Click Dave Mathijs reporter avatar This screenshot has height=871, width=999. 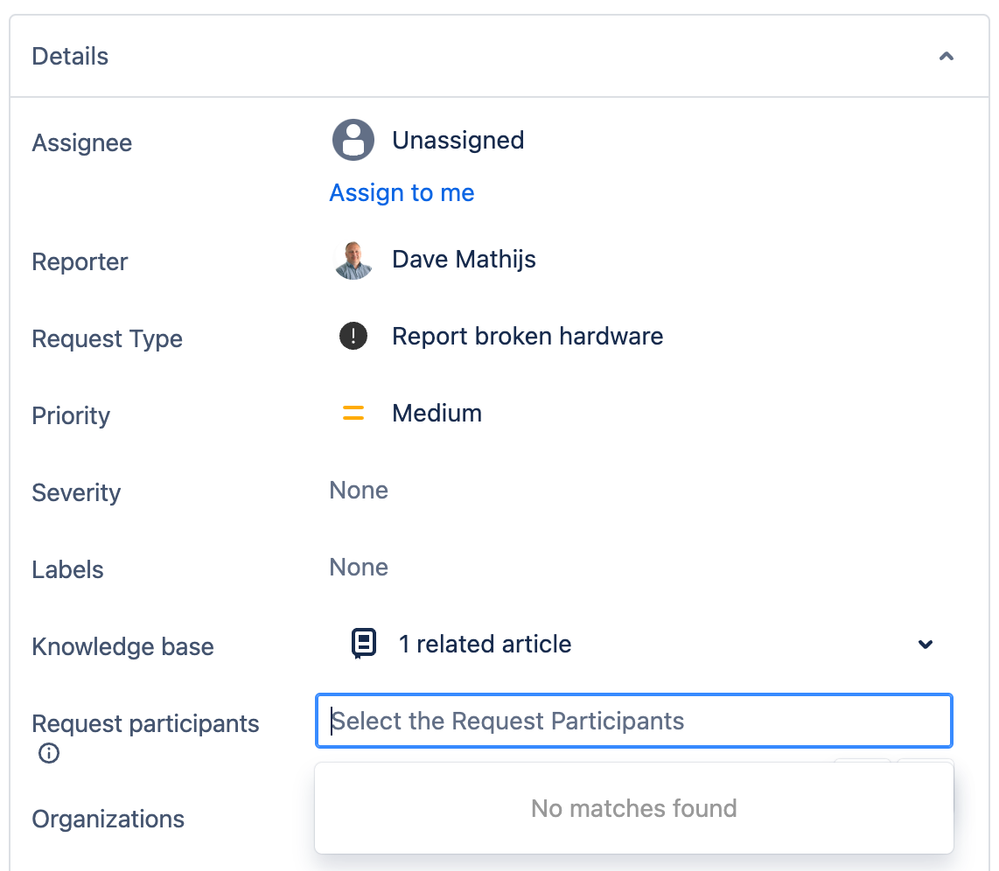353,260
